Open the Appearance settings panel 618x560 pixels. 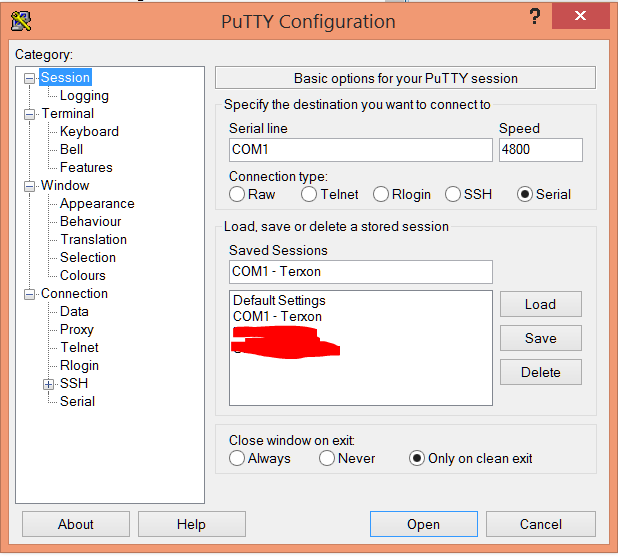96,203
